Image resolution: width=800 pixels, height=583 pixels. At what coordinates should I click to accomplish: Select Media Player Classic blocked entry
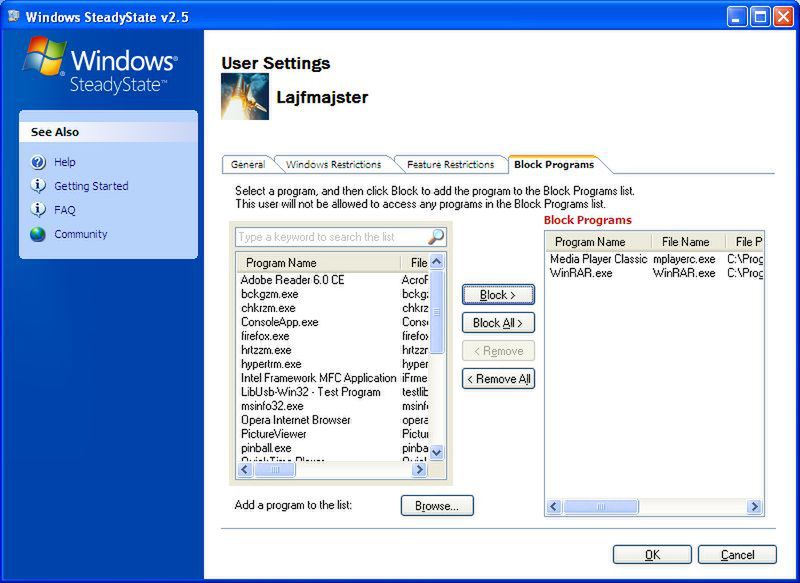click(x=655, y=259)
